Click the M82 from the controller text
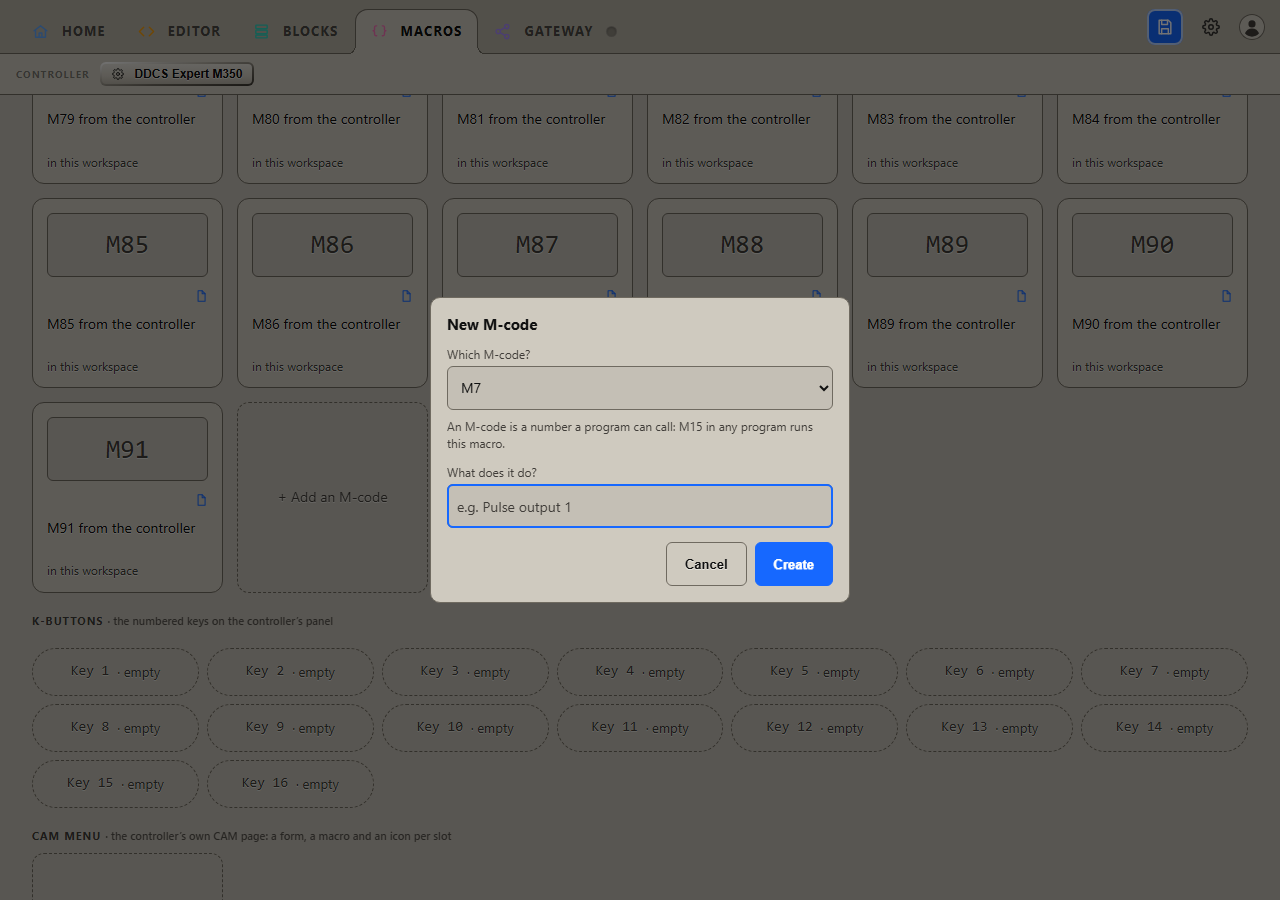 [736, 119]
